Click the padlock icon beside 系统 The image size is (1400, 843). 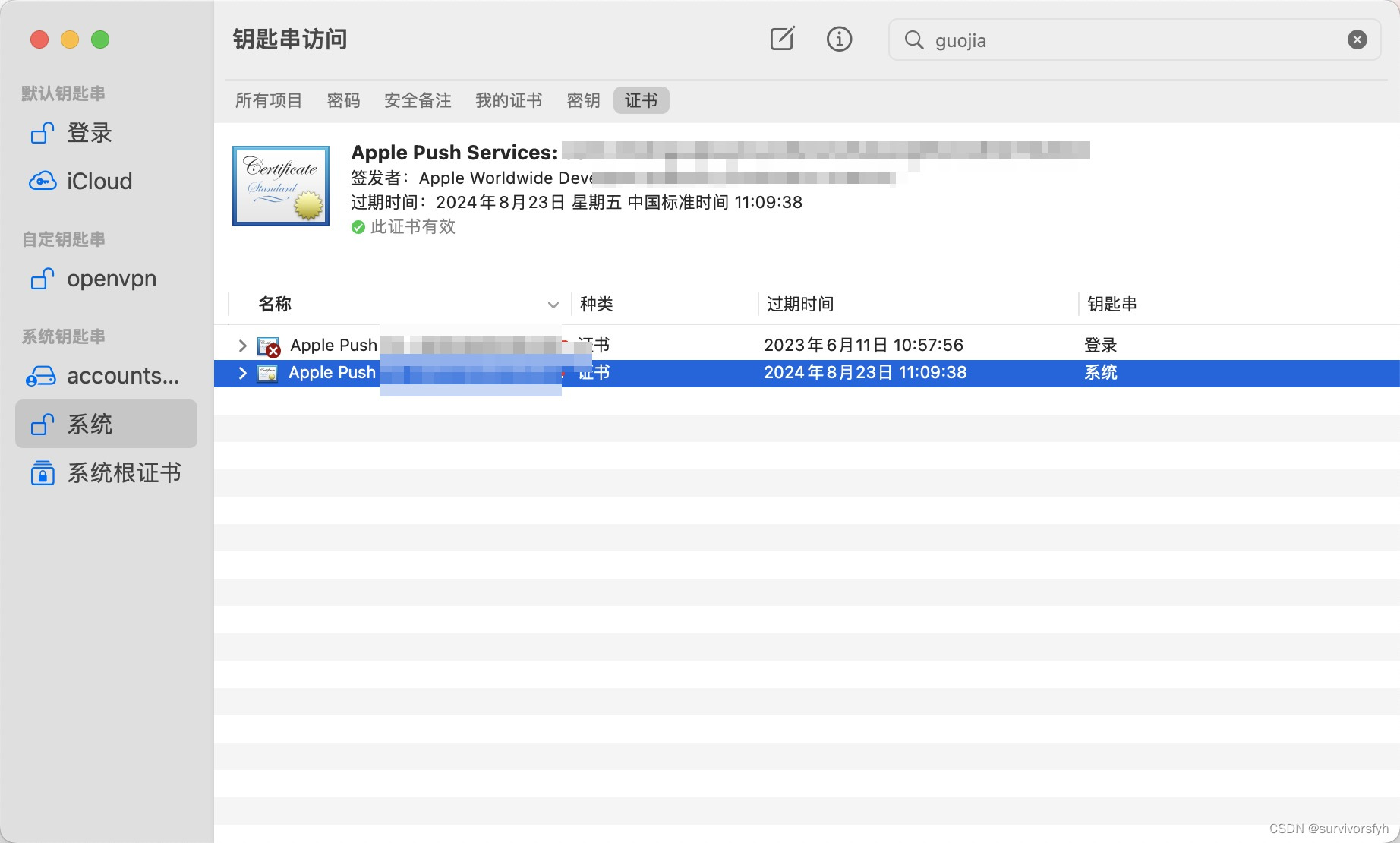click(42, 424)
